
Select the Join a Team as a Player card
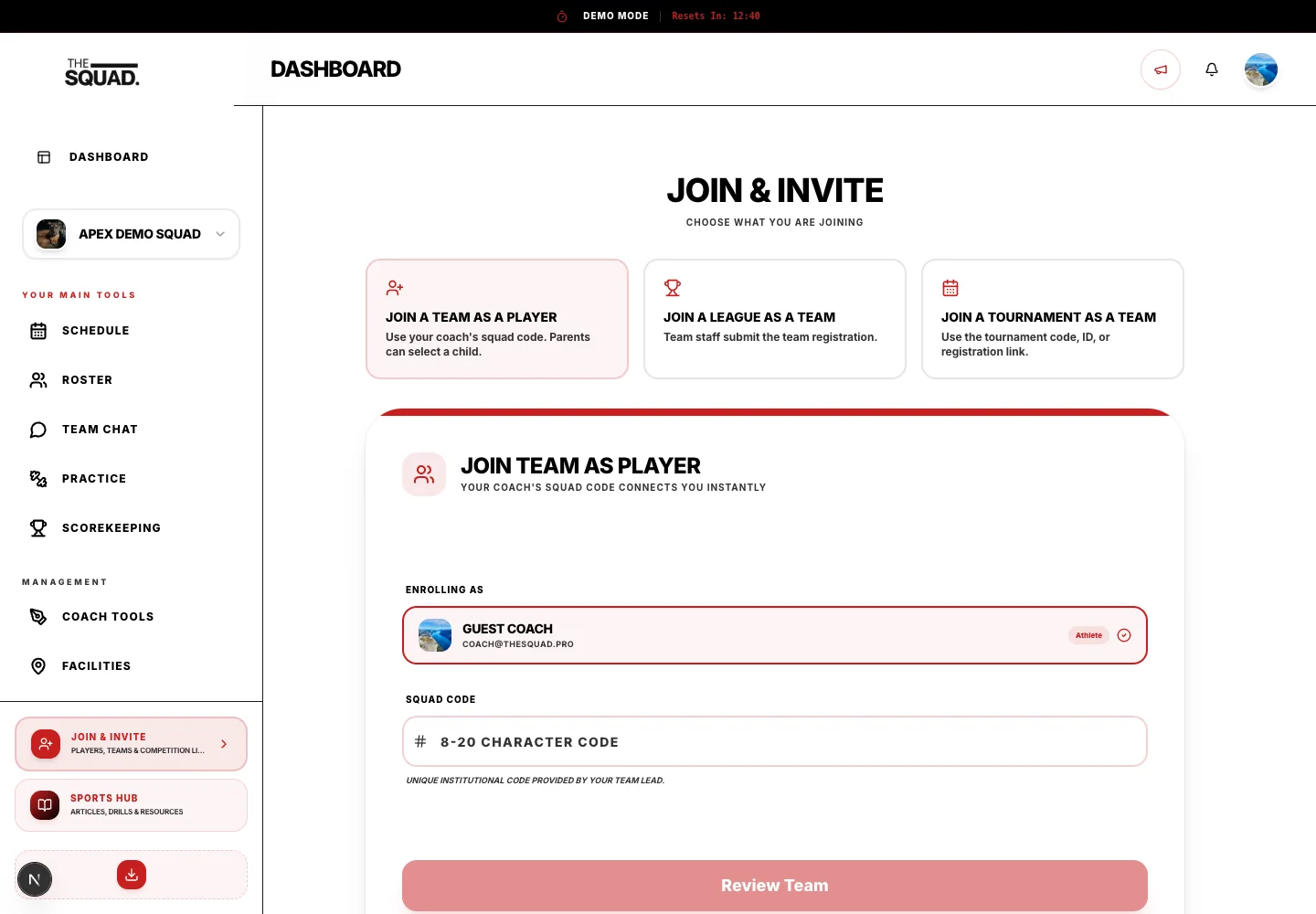[x=497, y=319]
